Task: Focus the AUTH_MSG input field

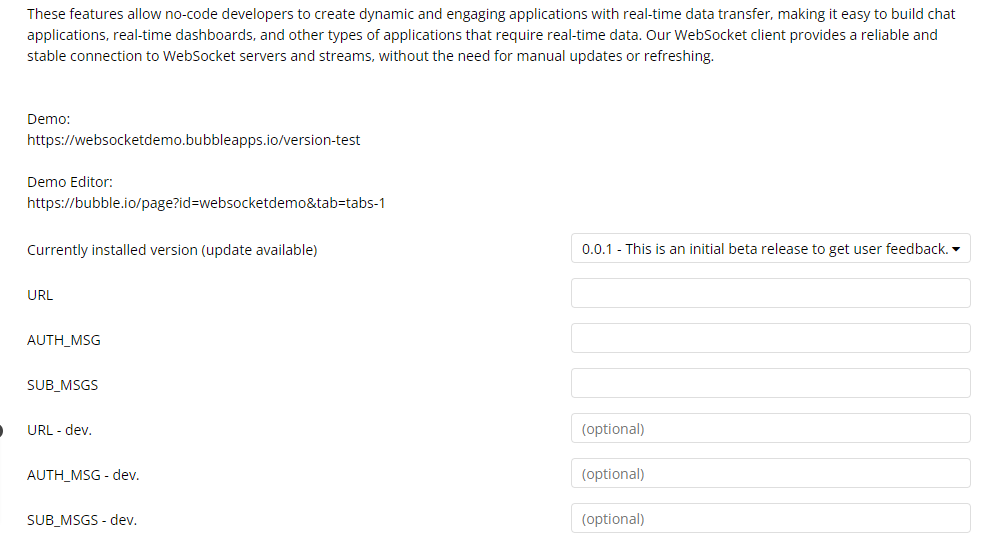Action: (x=770, y=338)
